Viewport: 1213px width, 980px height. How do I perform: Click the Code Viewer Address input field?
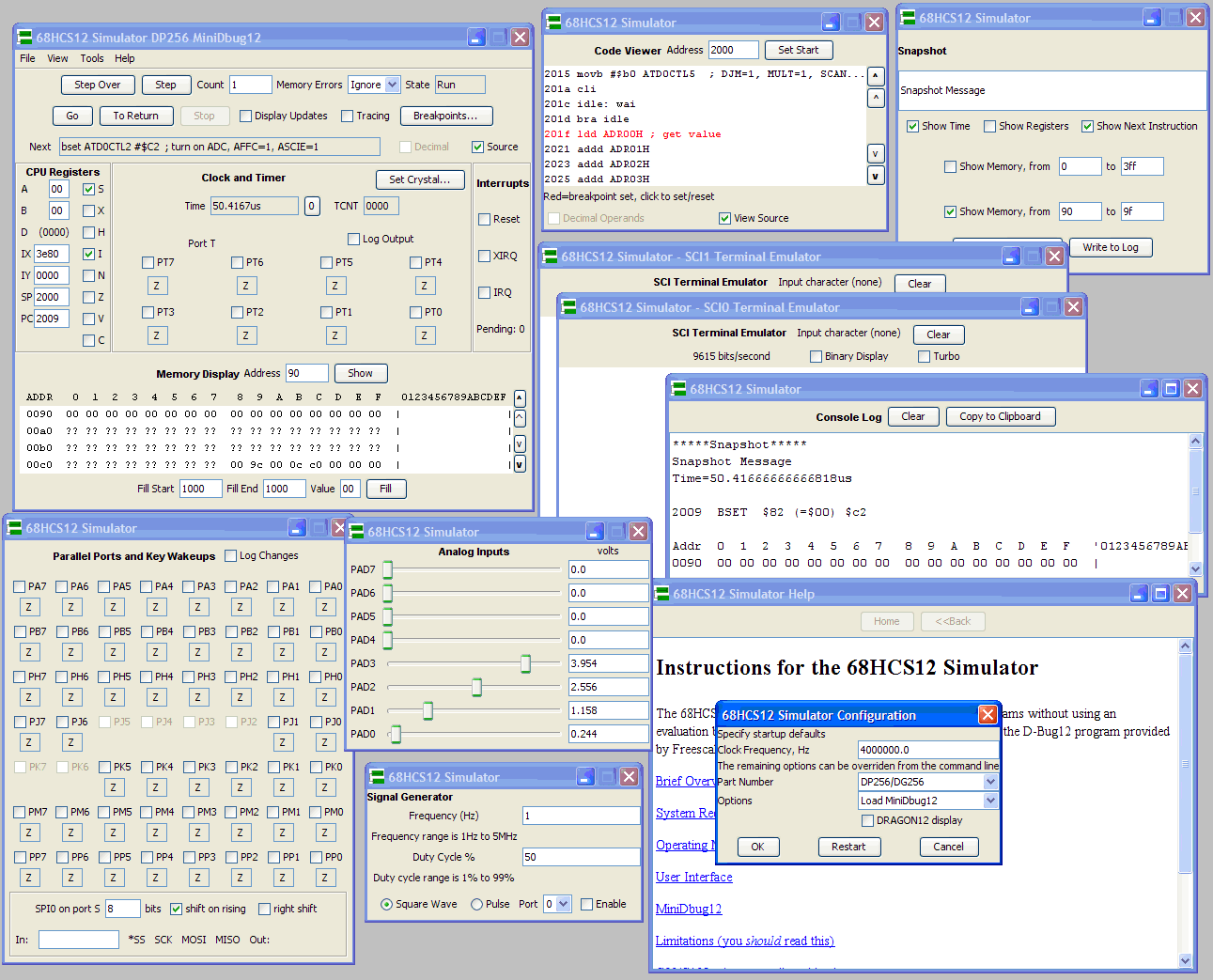pyautogui.click(x=733, y=50)
